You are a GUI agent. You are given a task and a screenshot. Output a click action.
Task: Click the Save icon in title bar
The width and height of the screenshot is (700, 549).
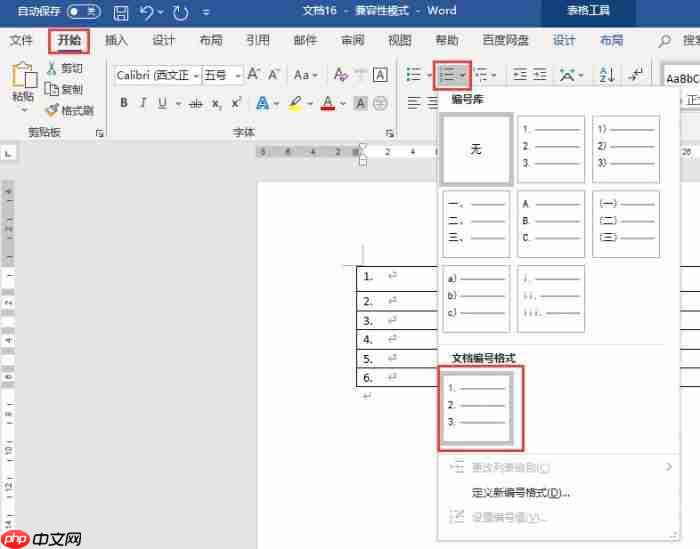[121, 12]
